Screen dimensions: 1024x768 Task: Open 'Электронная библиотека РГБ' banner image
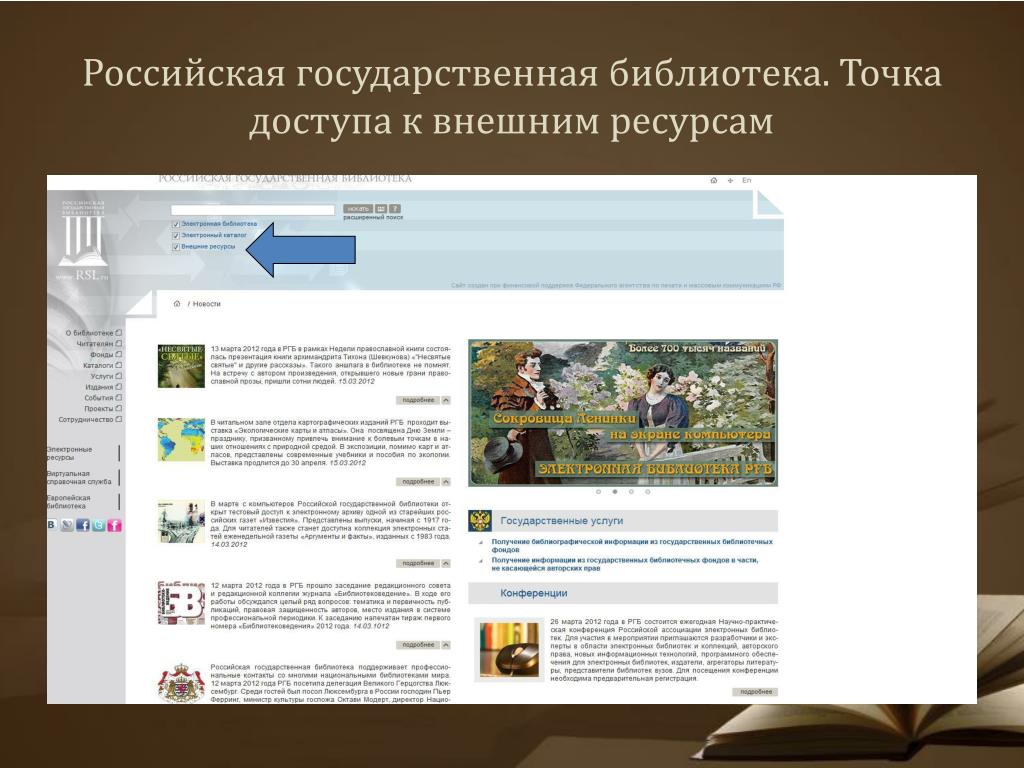pos(623,413)
